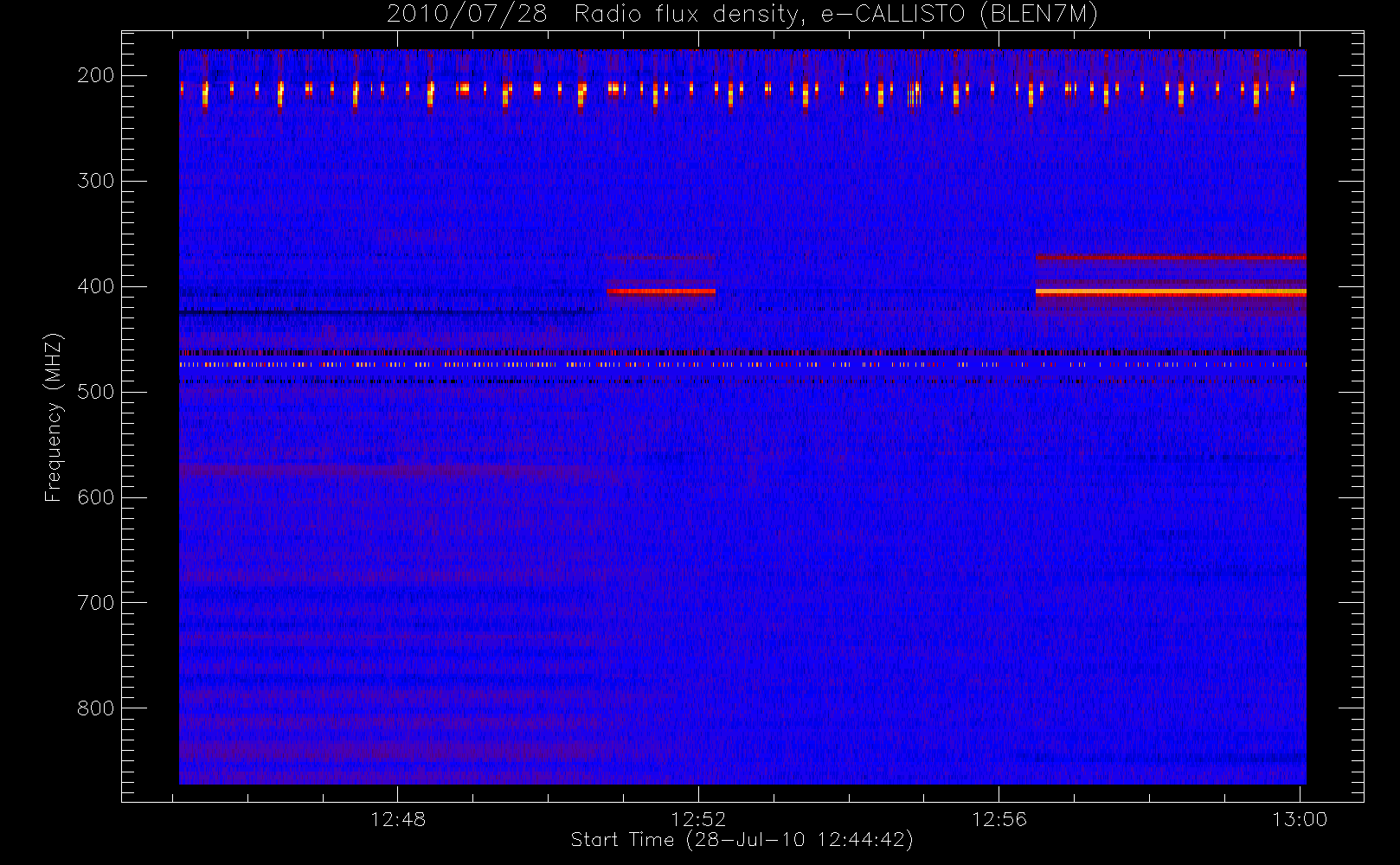Click the 600 frequency tick label
This screenshot has height=865, width=1400.
point(96,497)
